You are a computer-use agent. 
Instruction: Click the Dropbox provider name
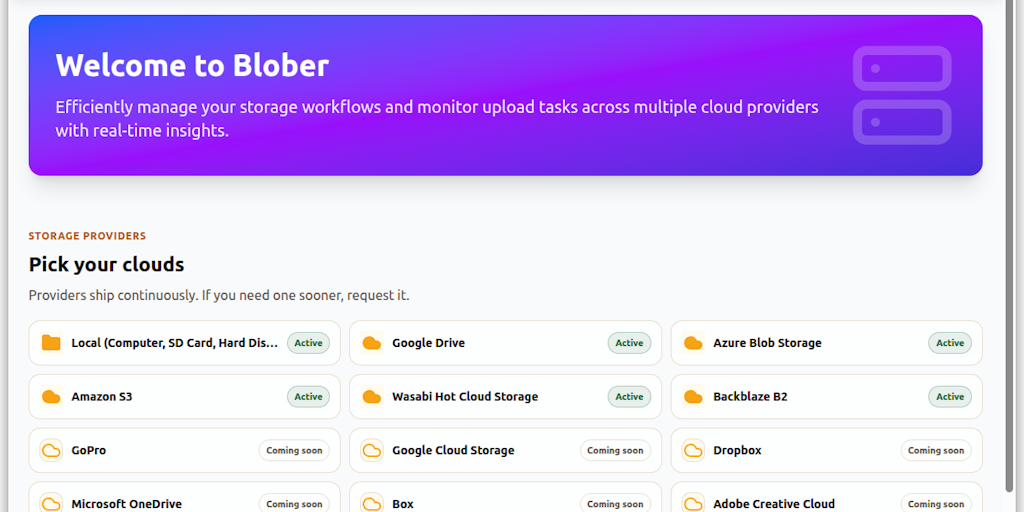coord(737,451)
